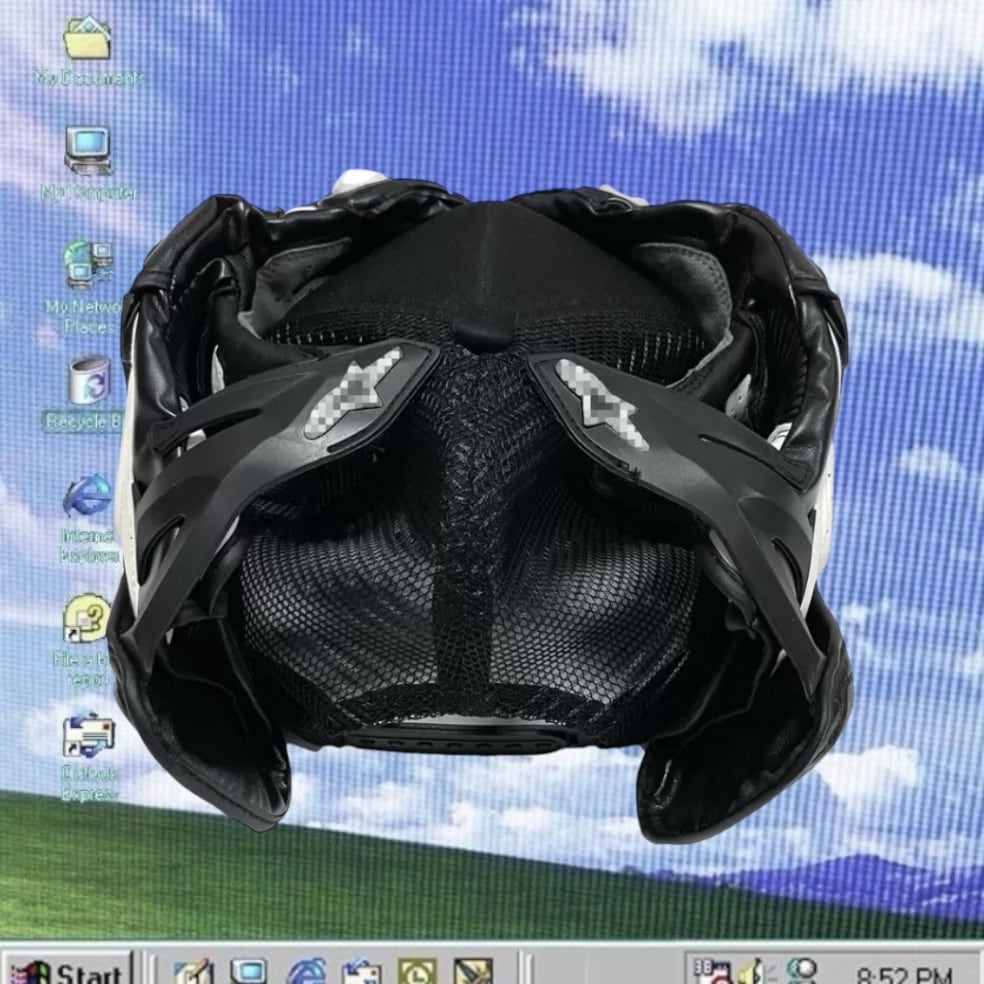Click the magnifier tray icon next to the clock
This screenshot has width=984, height=984.
tap(800, 971)
